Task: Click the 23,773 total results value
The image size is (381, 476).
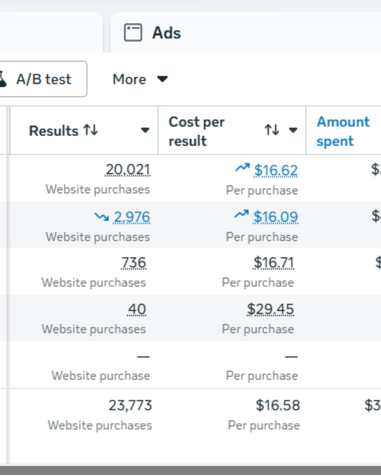Action: [130, 405]
